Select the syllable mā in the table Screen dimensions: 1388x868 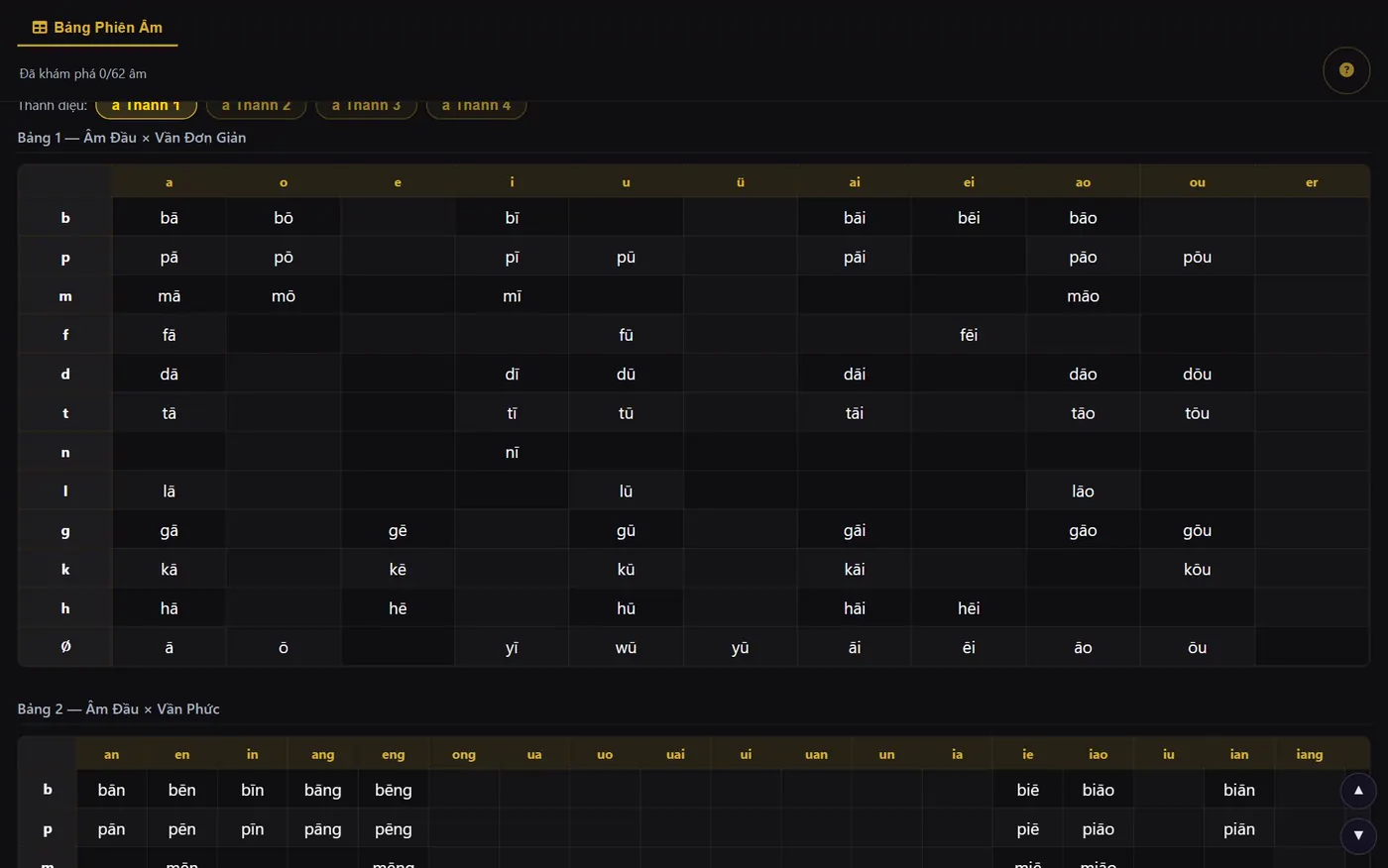pos(170,296)
